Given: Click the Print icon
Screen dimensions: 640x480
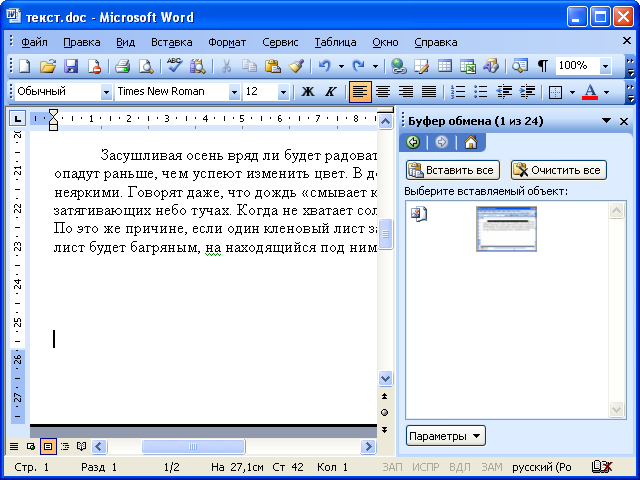Looking at the screenshot, I should [122, 66].
